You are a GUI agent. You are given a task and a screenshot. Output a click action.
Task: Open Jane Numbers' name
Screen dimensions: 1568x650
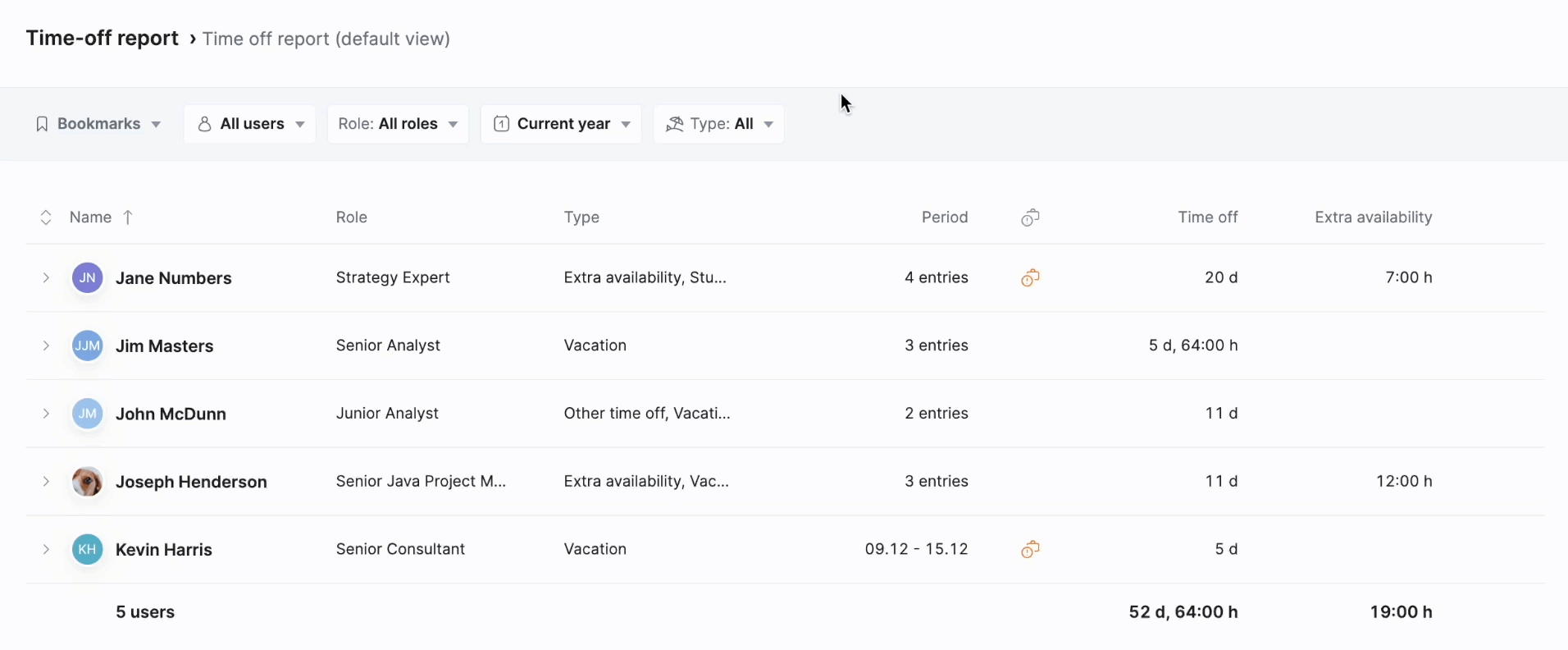(x=174, y=278)
